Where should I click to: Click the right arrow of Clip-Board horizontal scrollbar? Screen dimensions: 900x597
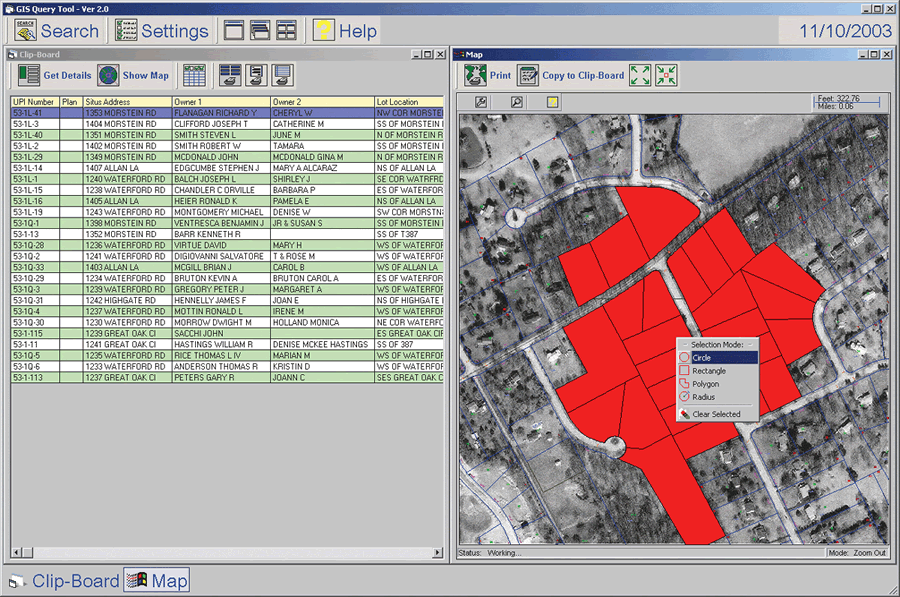[x=438, y=552]
